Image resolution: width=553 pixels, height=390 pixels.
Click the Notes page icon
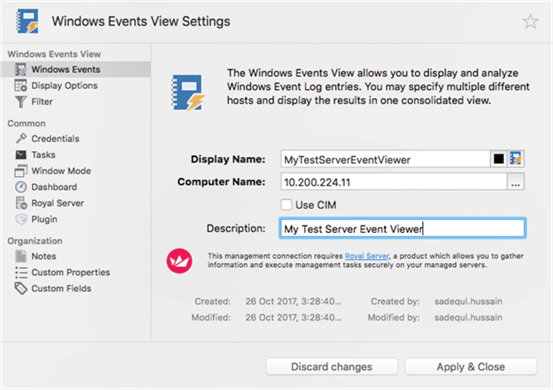(x=21, y=256)
